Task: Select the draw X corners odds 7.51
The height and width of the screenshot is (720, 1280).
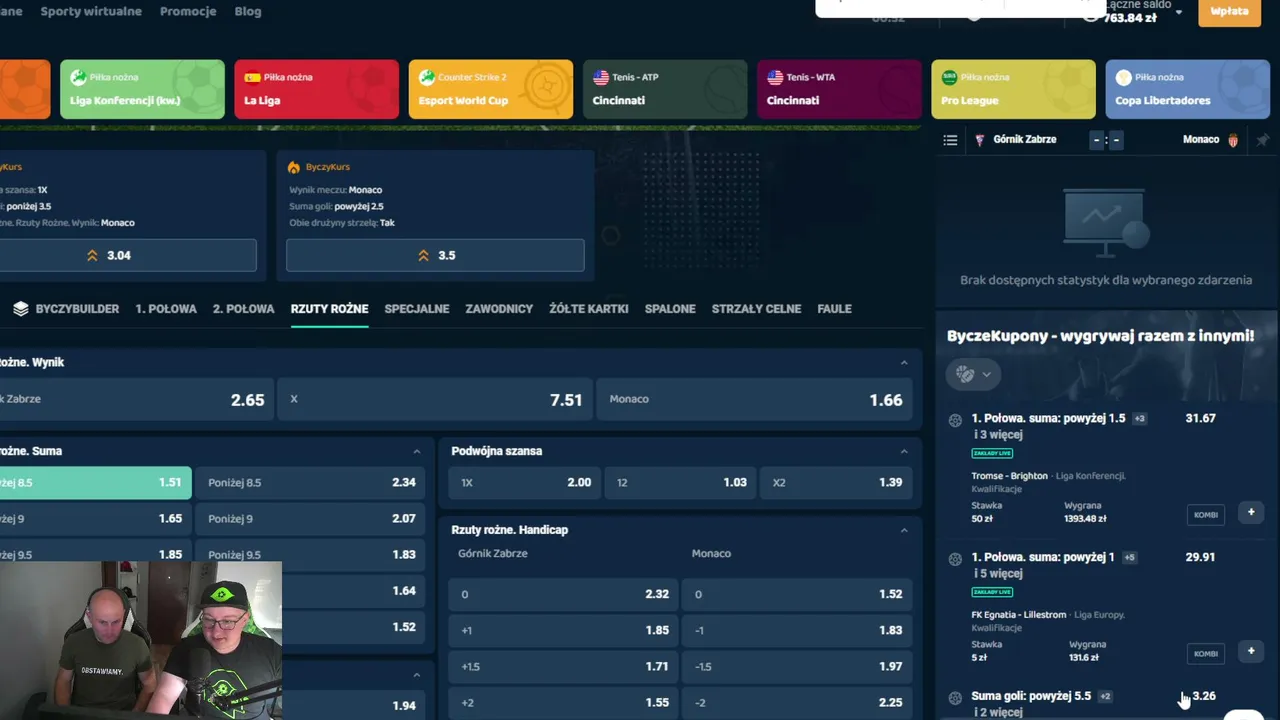Action: 435,400
